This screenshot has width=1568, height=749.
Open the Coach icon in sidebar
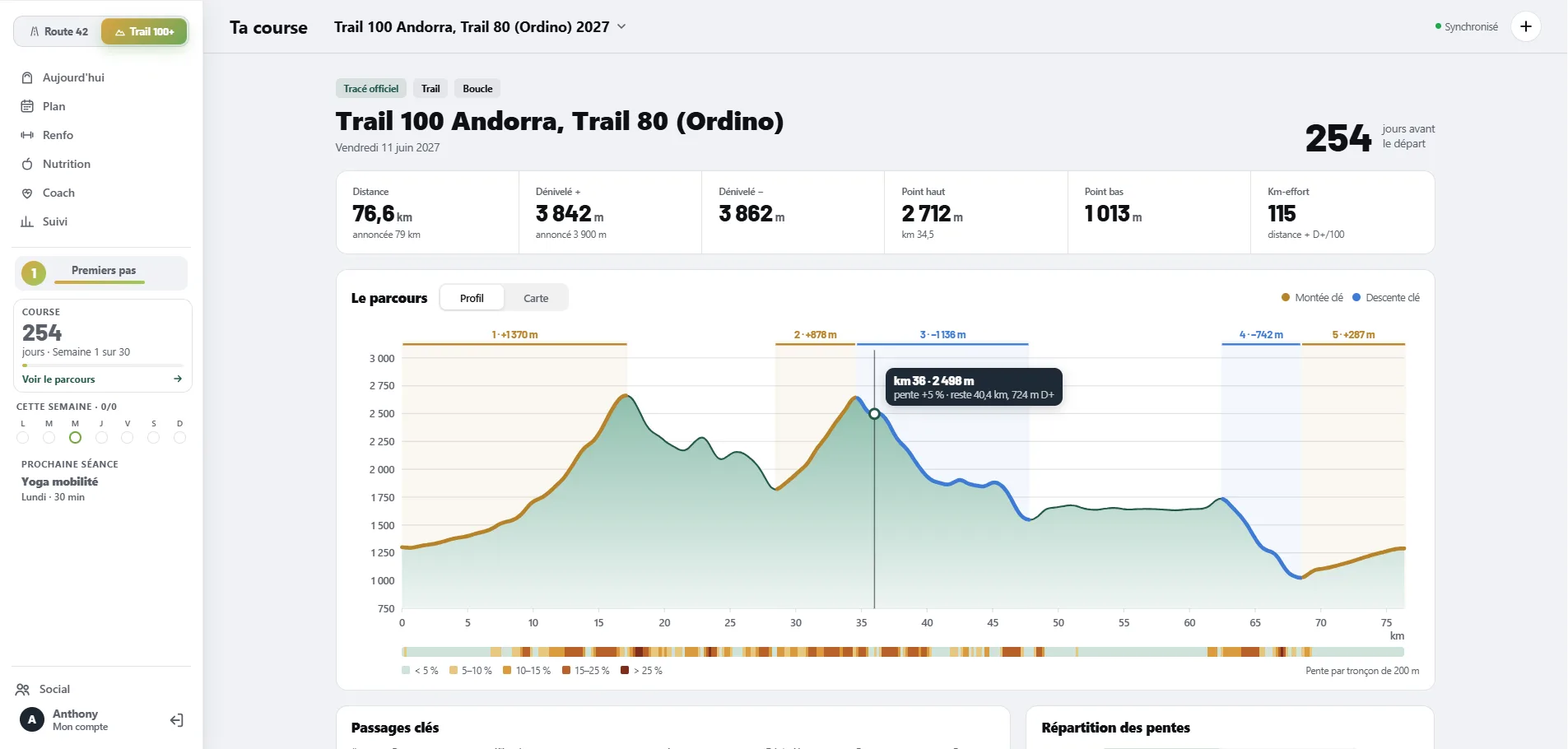click(x=27, y=193)
